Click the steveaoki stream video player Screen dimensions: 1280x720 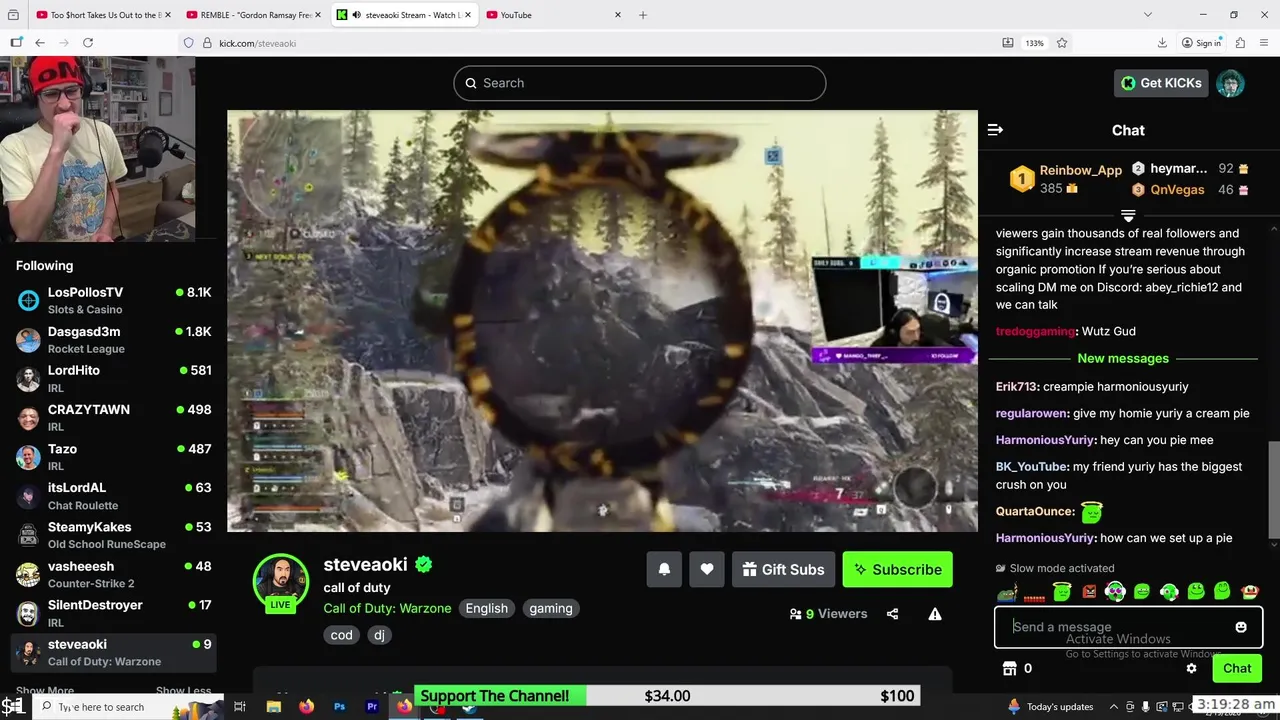(x=602, y=321)
